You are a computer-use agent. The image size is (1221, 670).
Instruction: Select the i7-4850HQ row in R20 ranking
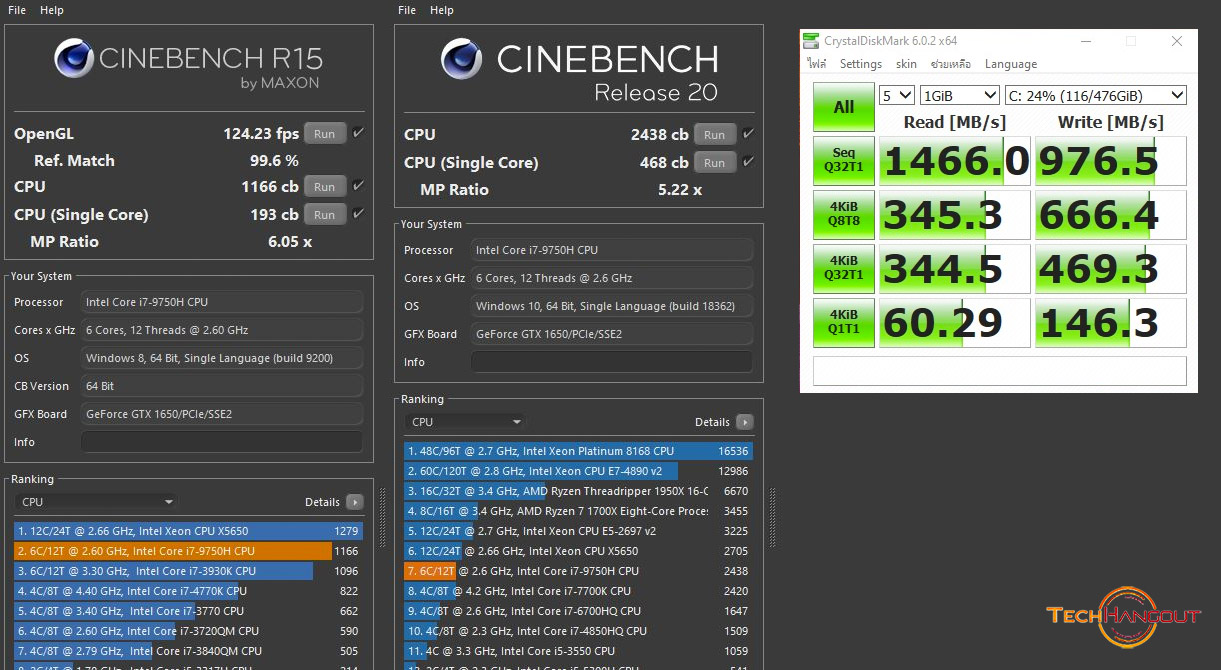click(x=578, y=631)
